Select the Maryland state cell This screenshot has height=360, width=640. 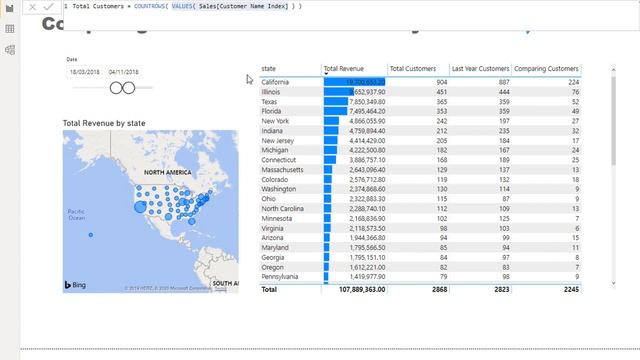point(275,247)
